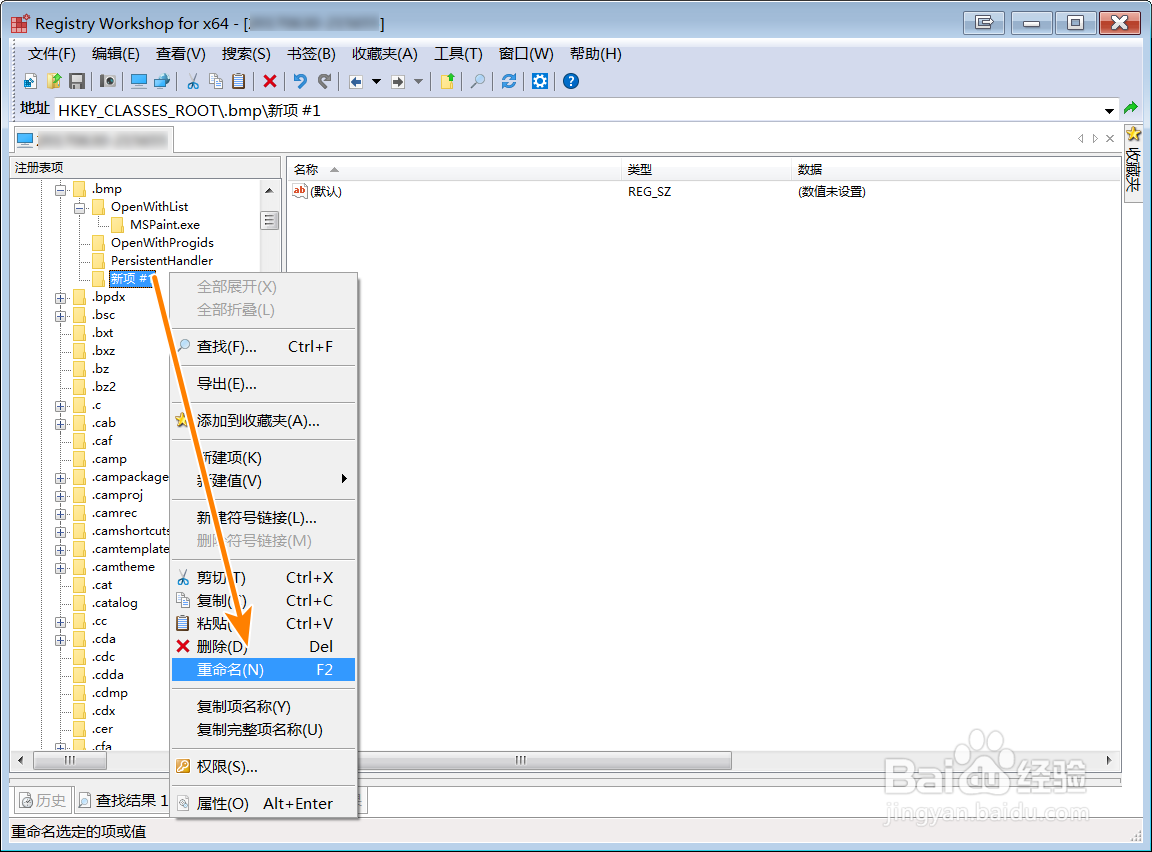Click the save floppy disk icon
The width and height of the screenshot is (1152, 852).
tap(76, 82)
